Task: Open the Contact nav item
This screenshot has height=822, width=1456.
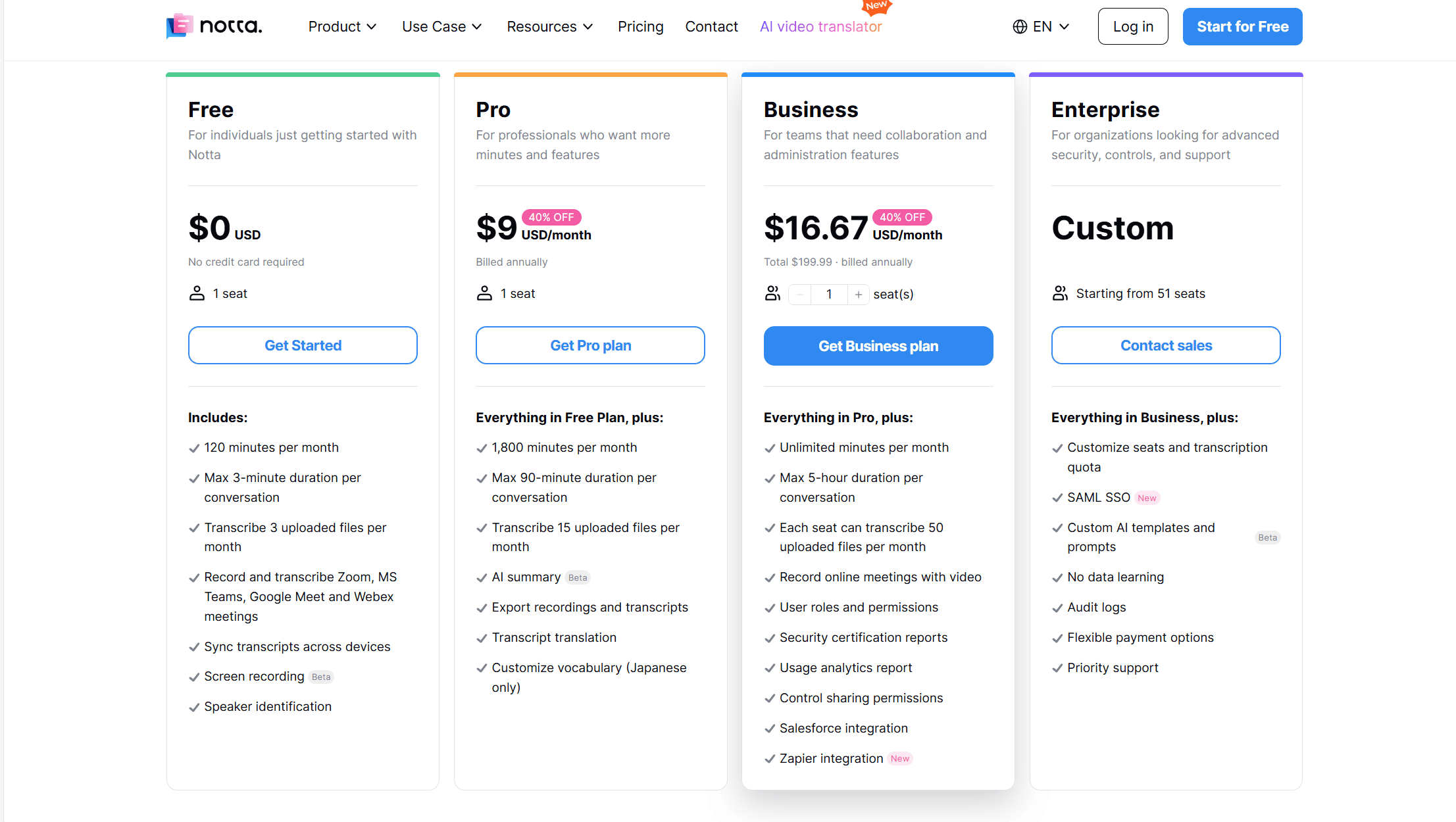Action: [x=711, y=26]
